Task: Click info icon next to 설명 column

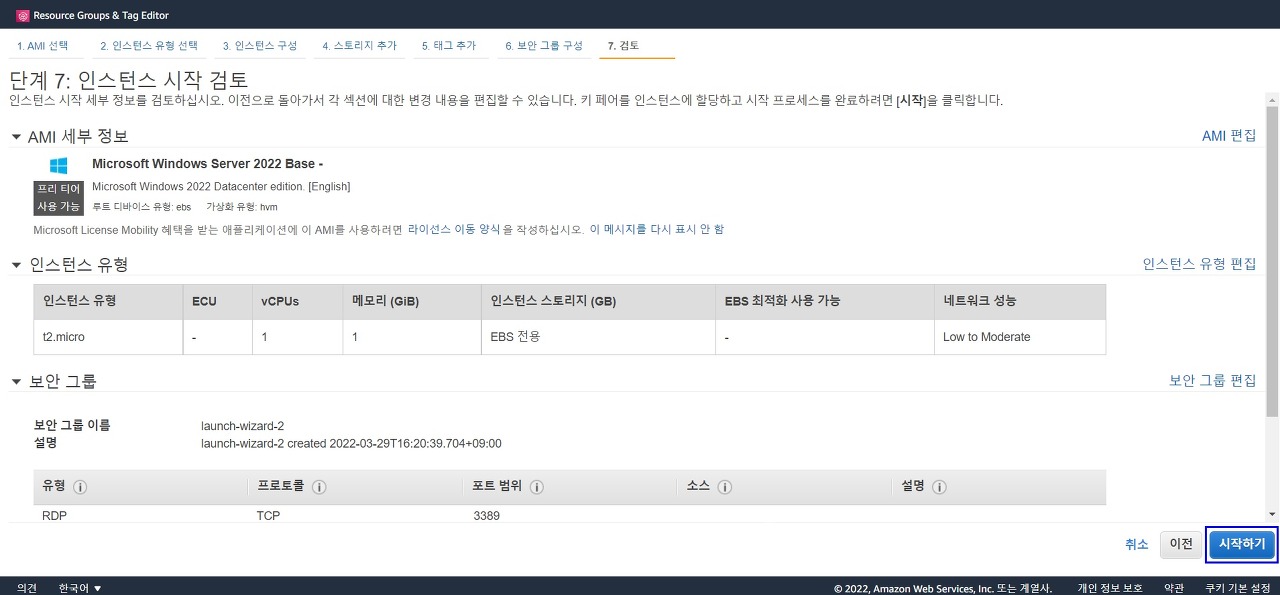Action: (939, 487)
